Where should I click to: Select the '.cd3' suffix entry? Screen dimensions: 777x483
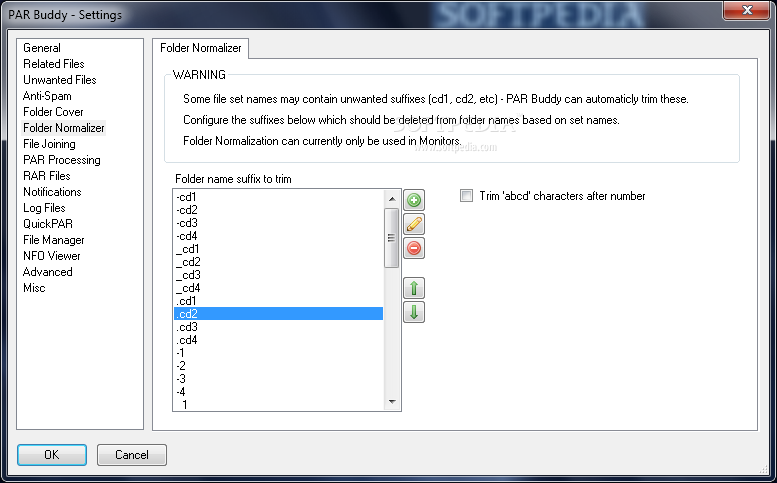click(278, 327)
